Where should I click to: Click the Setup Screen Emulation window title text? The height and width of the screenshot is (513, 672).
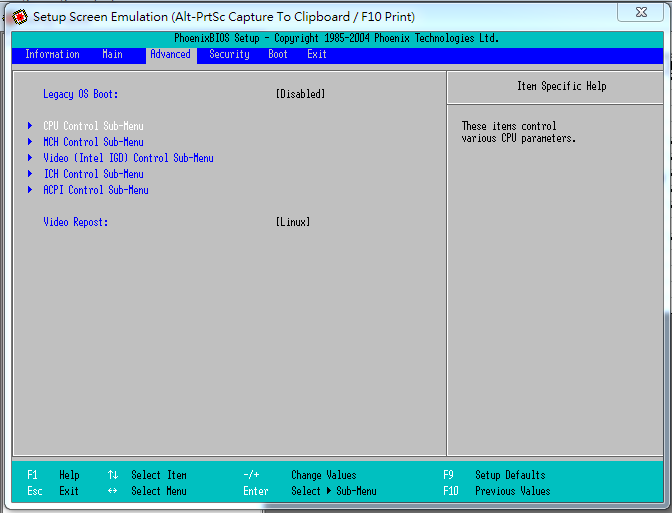coord(224,17)
